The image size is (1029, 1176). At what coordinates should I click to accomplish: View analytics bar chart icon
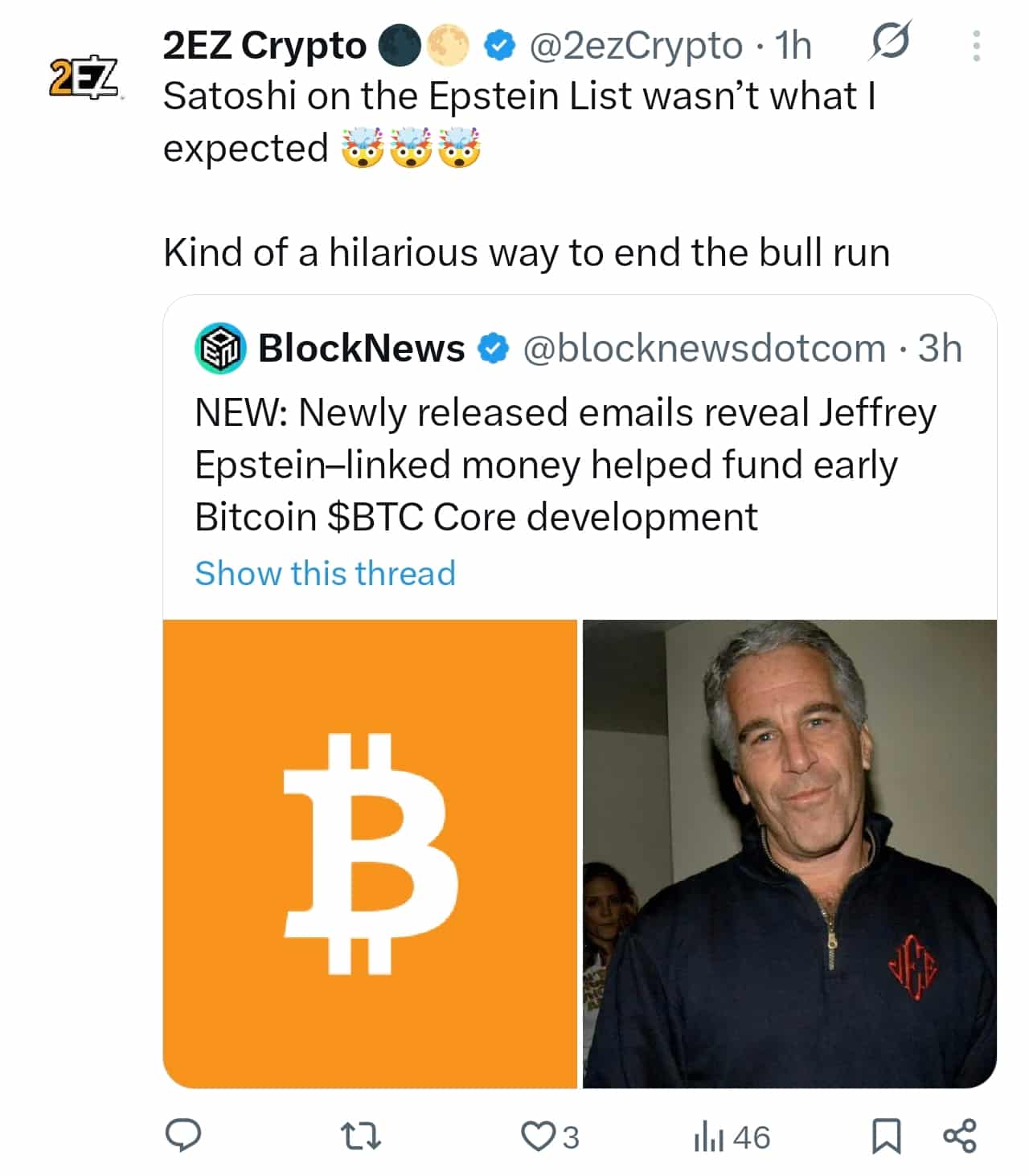[709, 1137]
